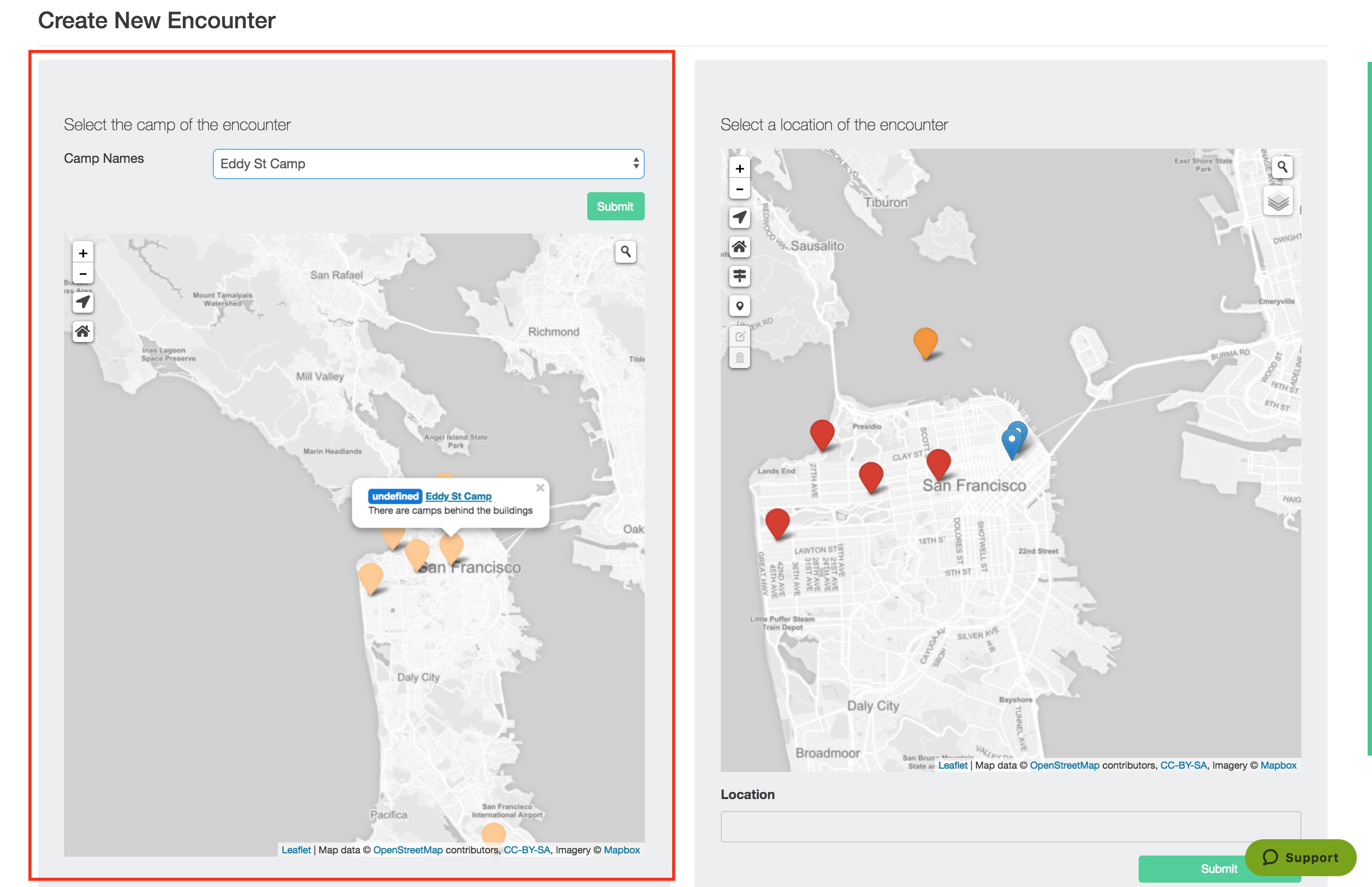Open layers control on location map
Image resolution: width=1372 pixels, height=887 pixels.
coord(1277,201)
